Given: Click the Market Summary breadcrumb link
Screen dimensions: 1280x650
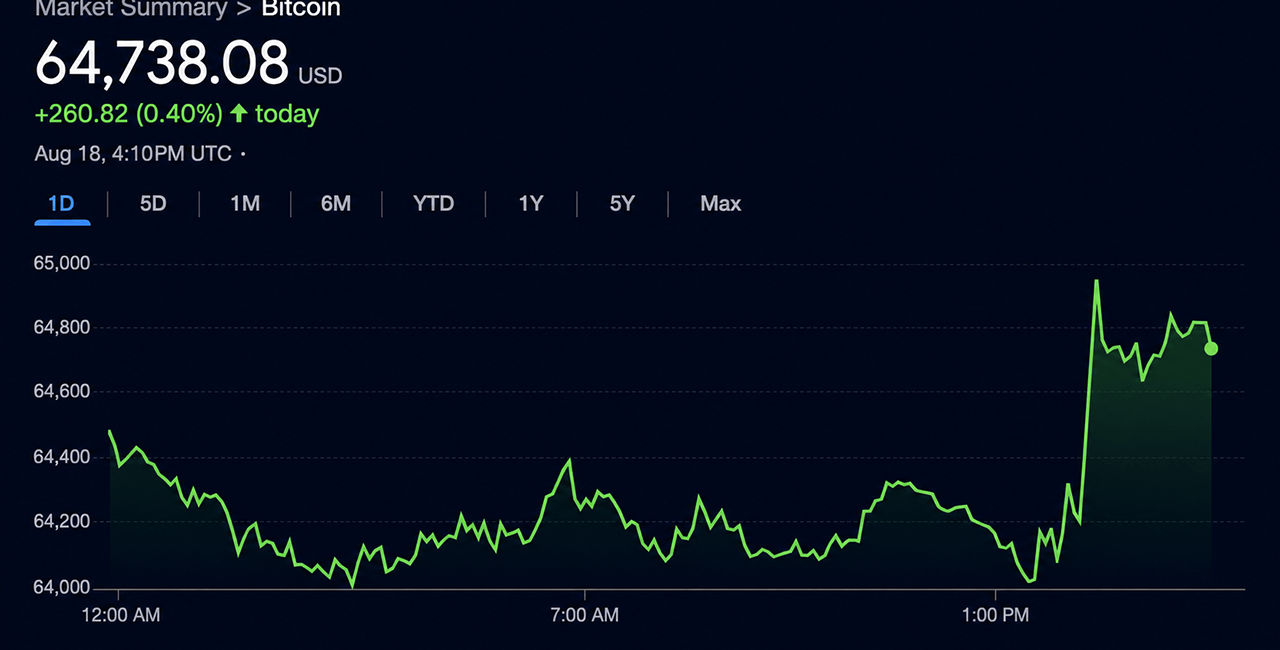Looking at the screenshot, I should [x=131, y=9].
